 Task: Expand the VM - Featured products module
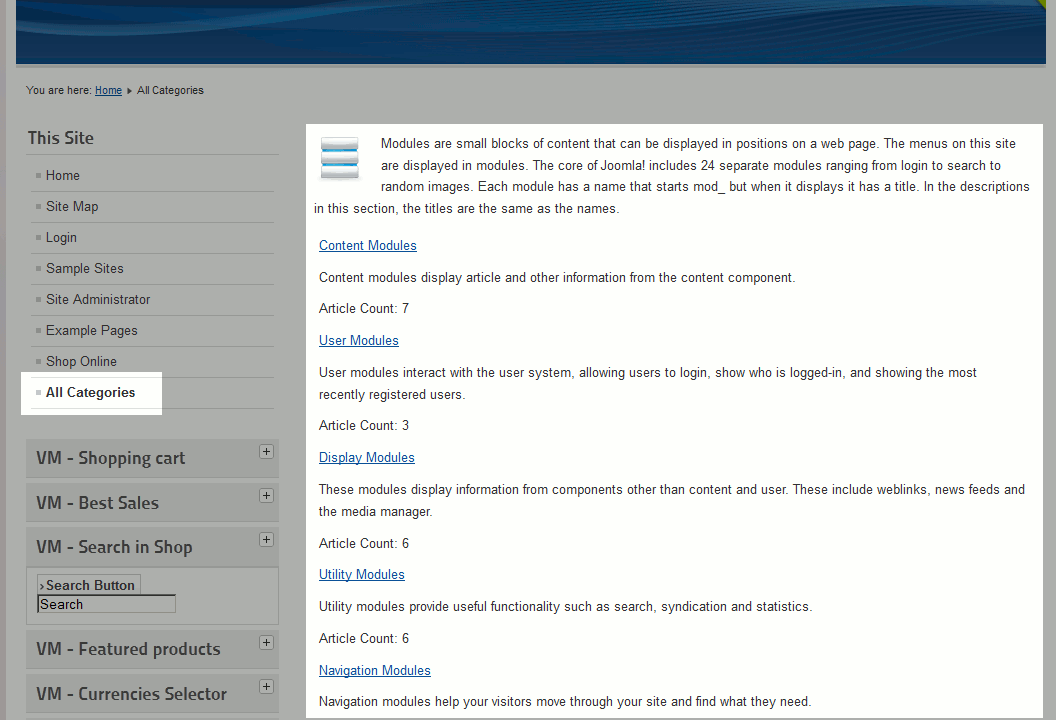click(x=267, y=643)
